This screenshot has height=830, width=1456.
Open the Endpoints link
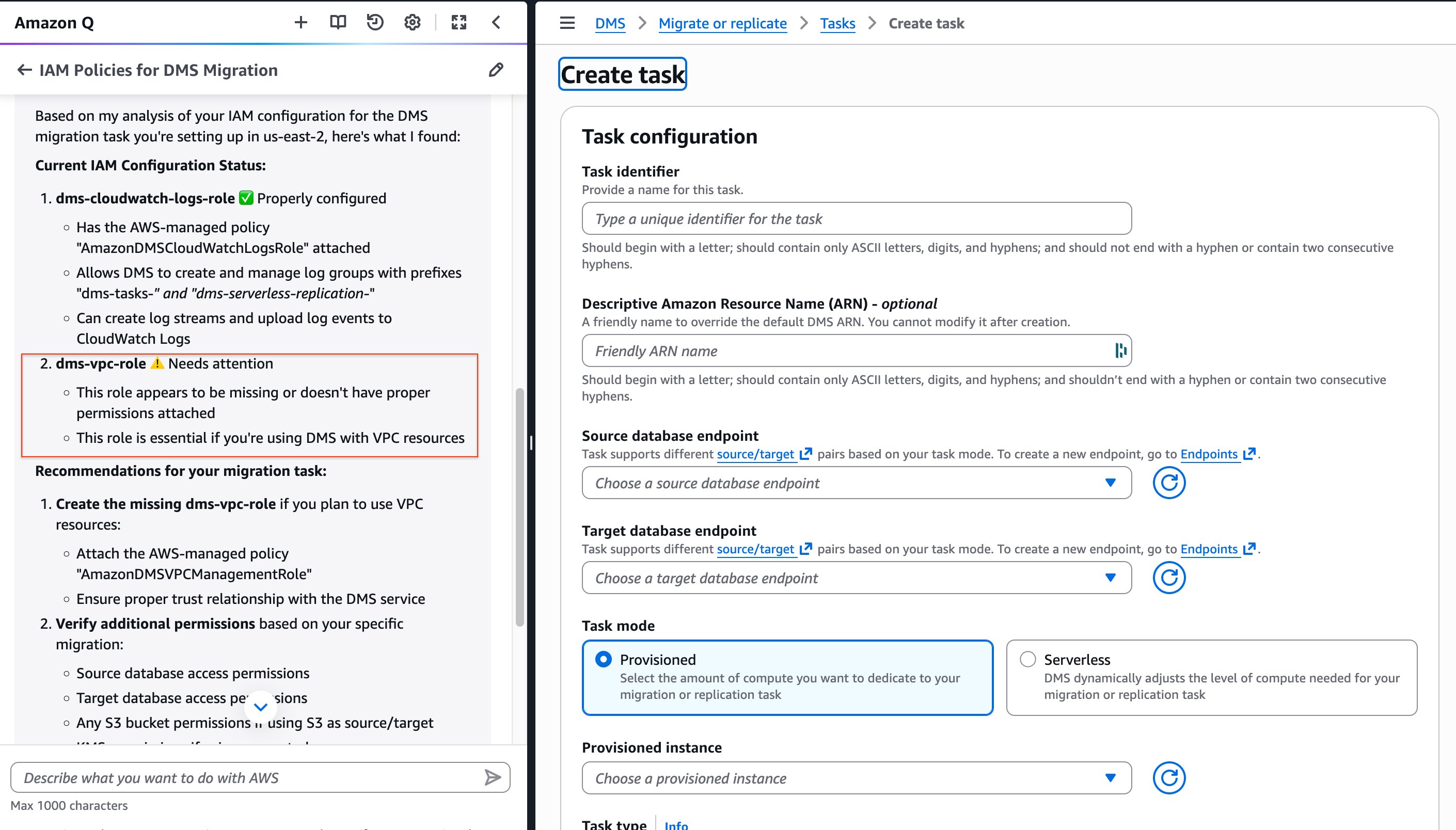coord(1209,454)
